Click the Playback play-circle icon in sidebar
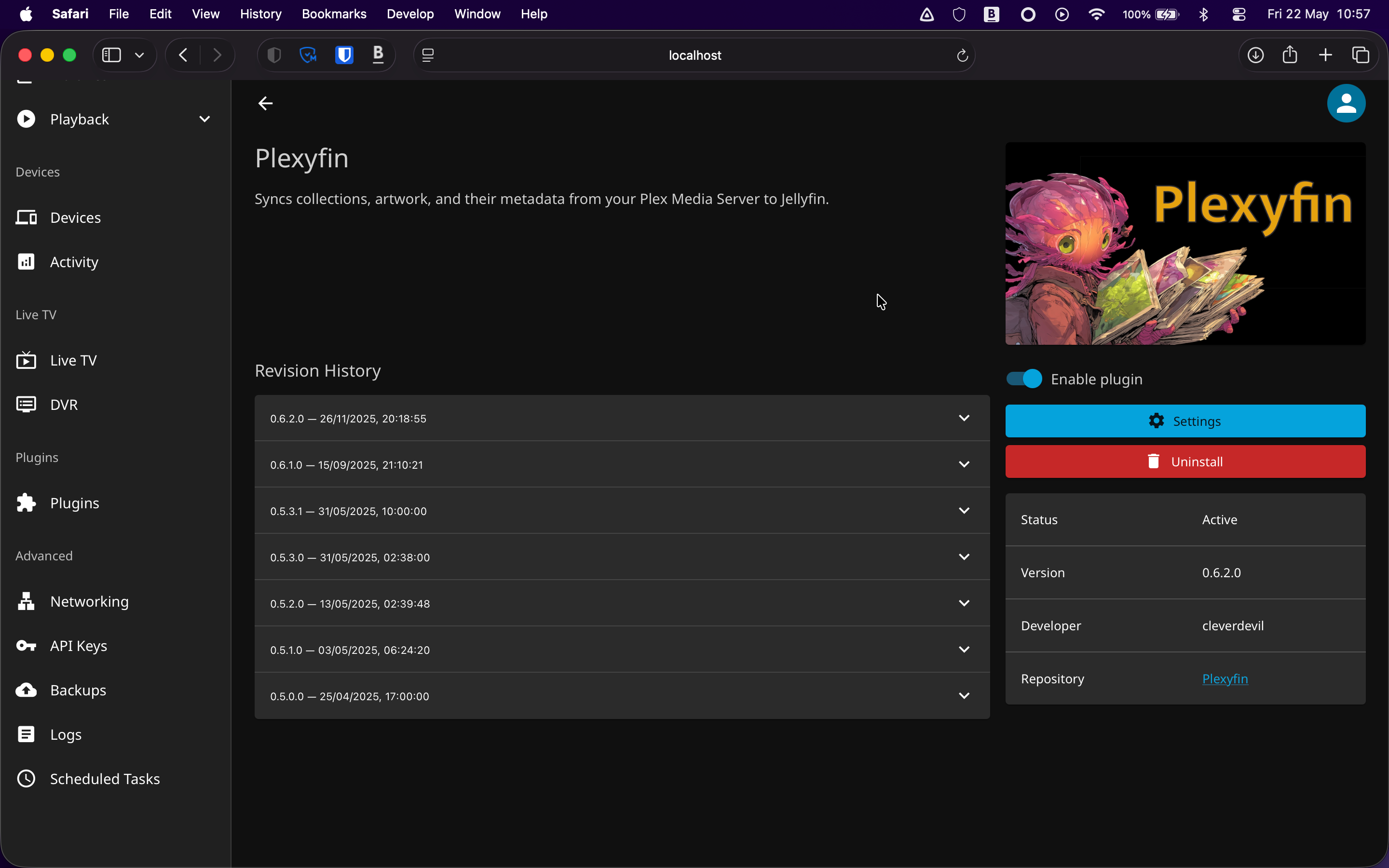 click(26, 119)
